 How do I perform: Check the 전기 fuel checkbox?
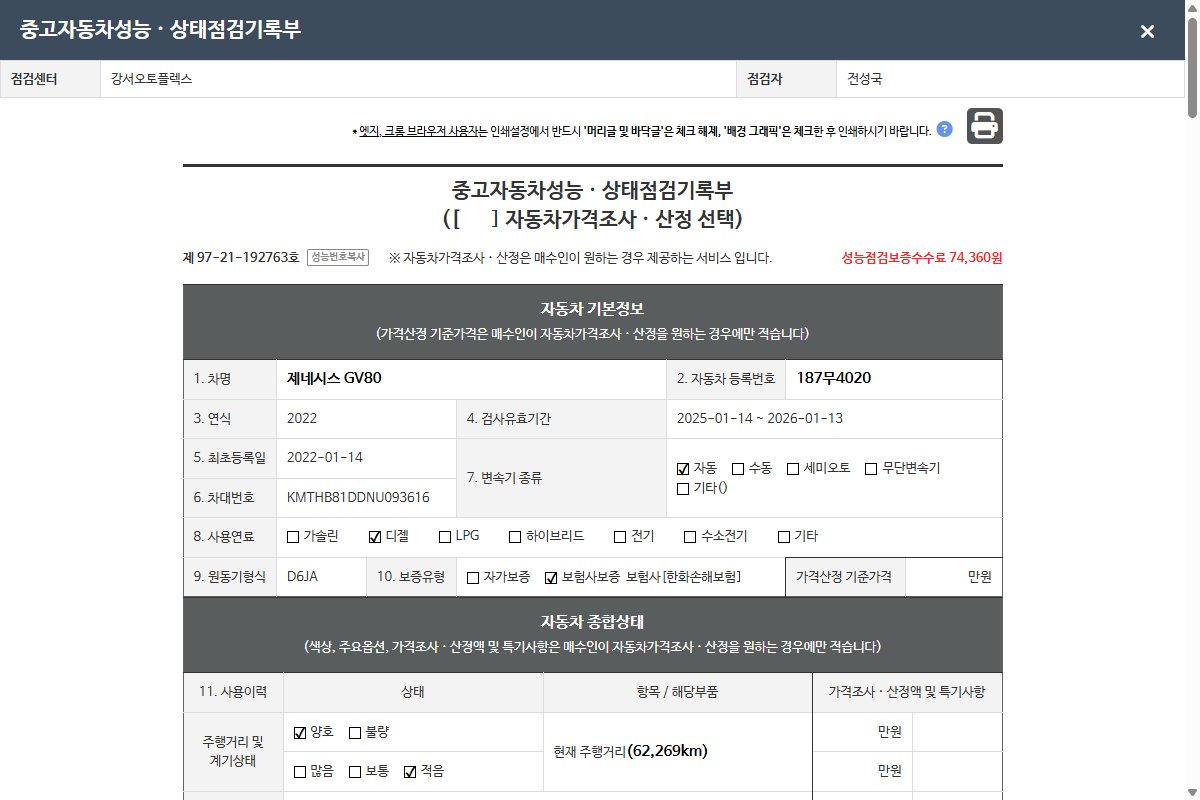click(620, 537)
